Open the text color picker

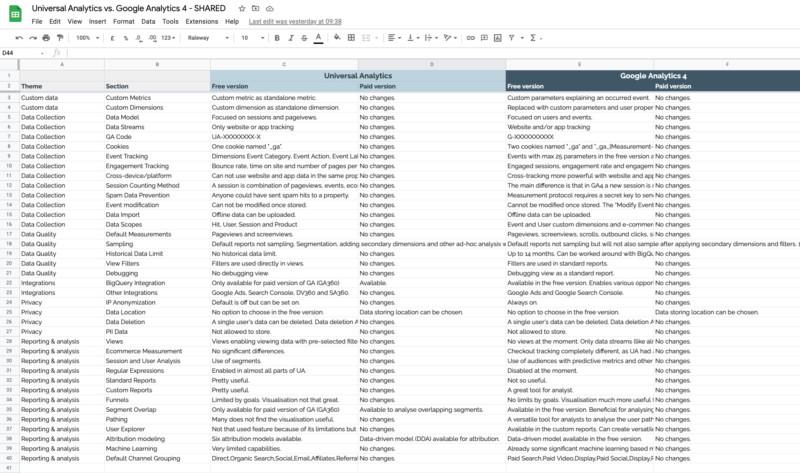coord(318,38)
